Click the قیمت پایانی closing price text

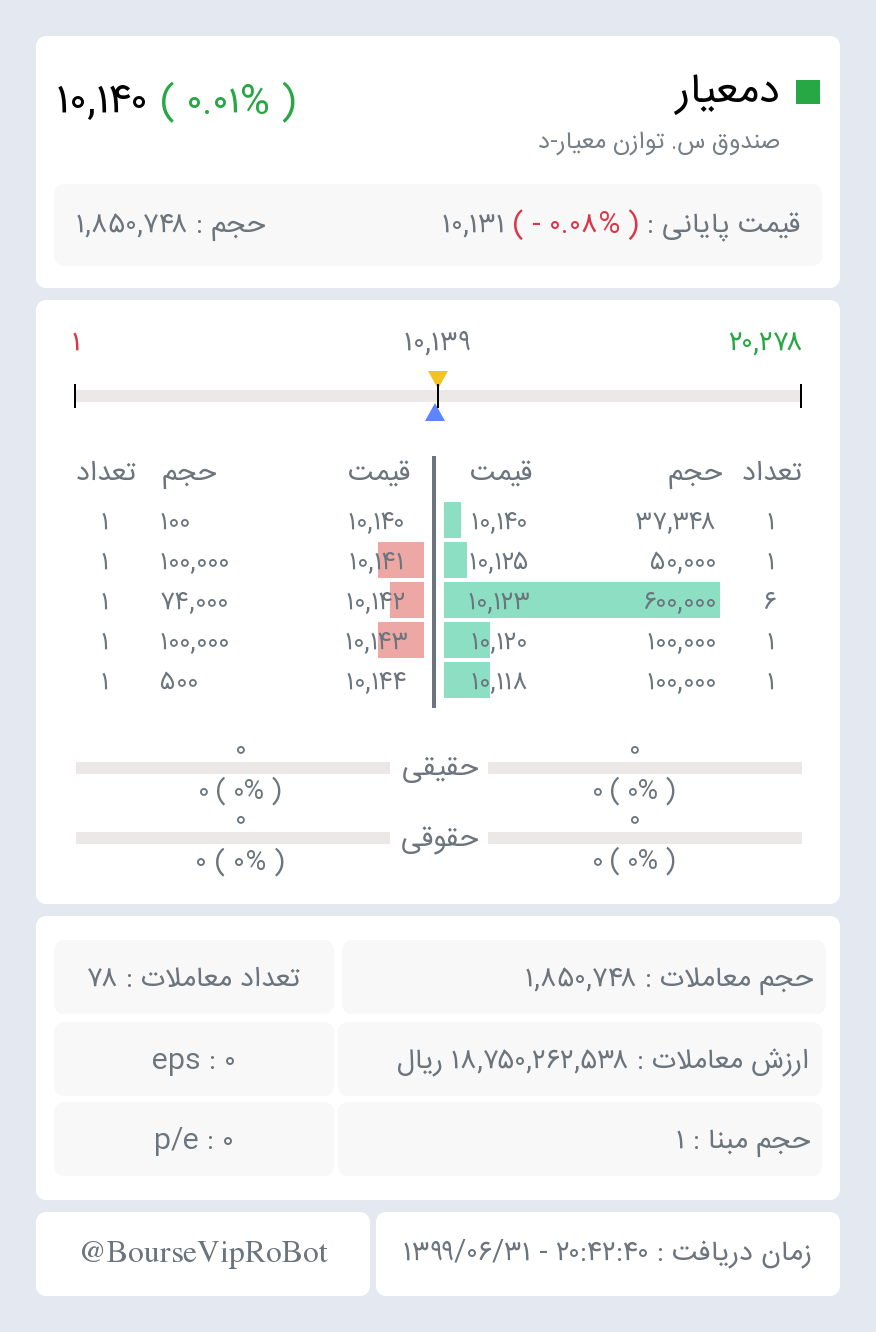coord(621,224)
